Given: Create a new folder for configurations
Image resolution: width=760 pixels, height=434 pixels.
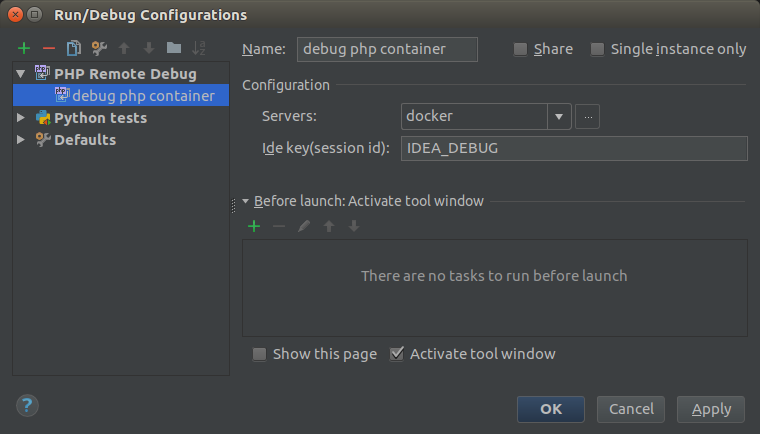Looking at the screenshot, I should pos(174,48).
